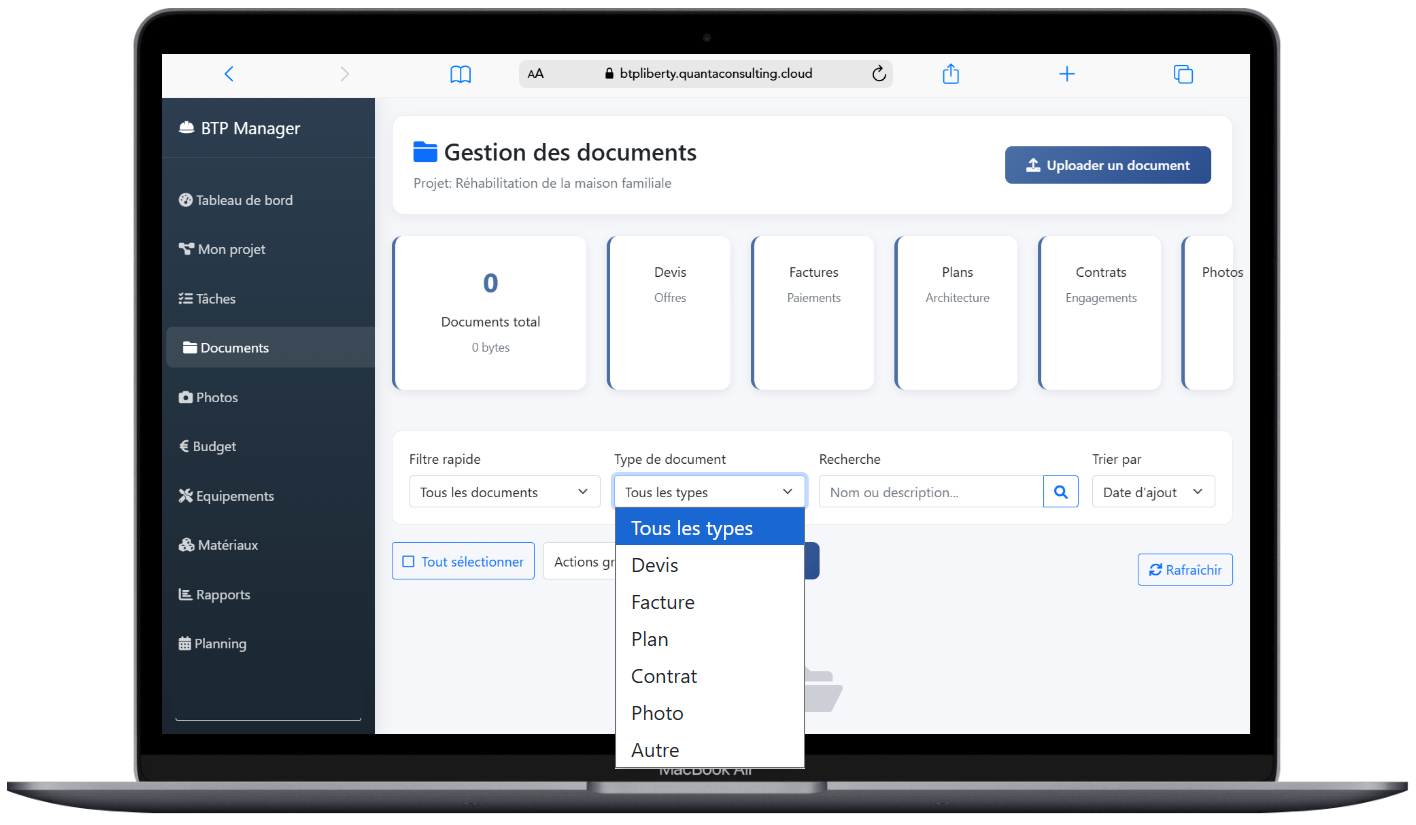Show all tabs overview icon

(1183, 74)
